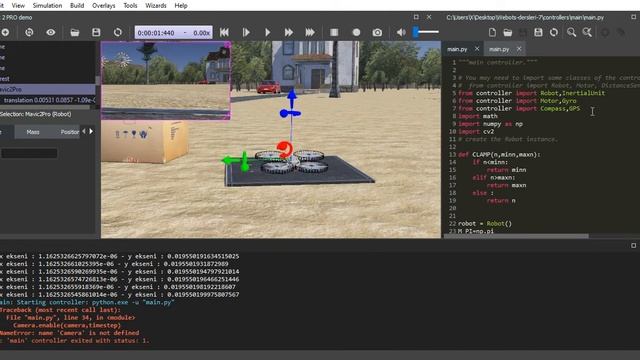Open the Build menu

[x=77, y=6]
